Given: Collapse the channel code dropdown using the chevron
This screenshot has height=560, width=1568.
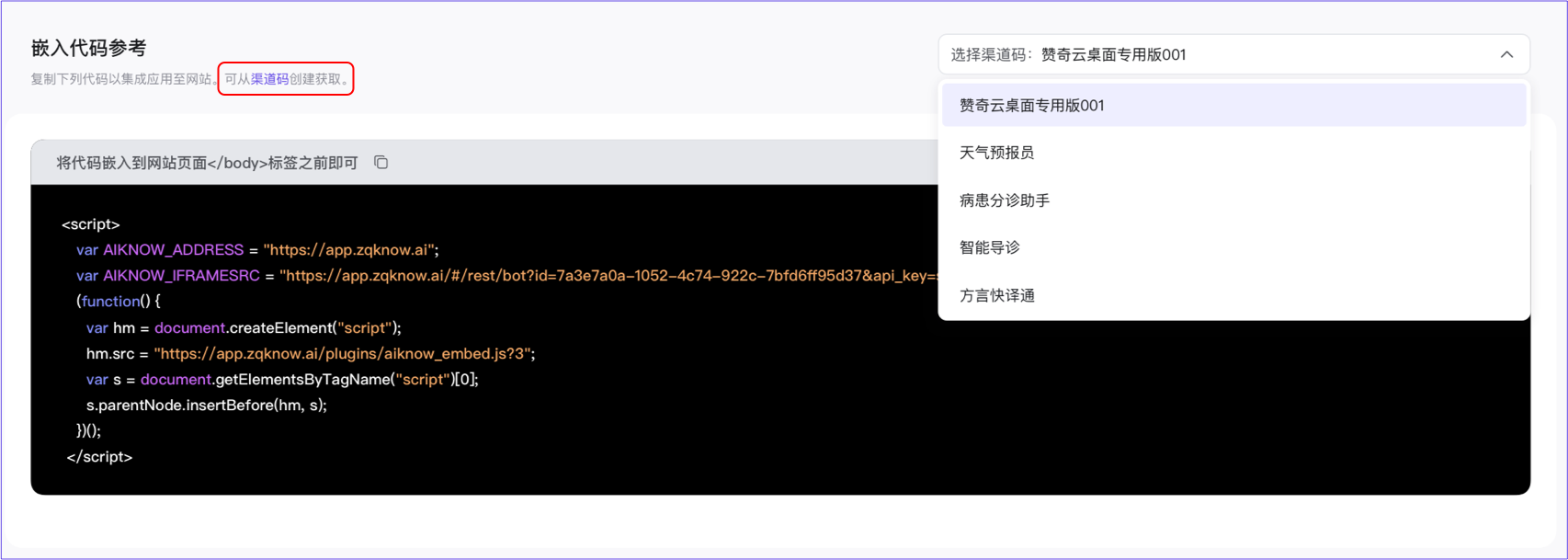Looking at the screenshot, I should (1506, 55).
